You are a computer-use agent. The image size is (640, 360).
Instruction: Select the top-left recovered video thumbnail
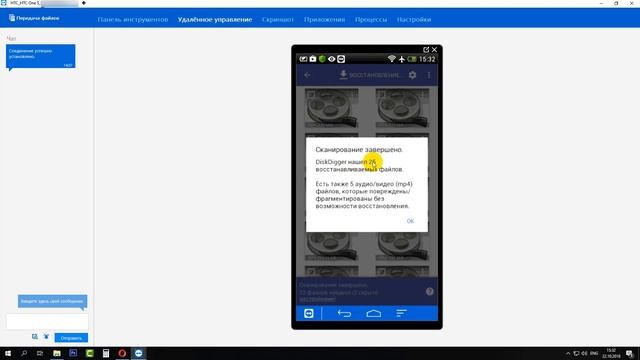(x=331, y=108)
